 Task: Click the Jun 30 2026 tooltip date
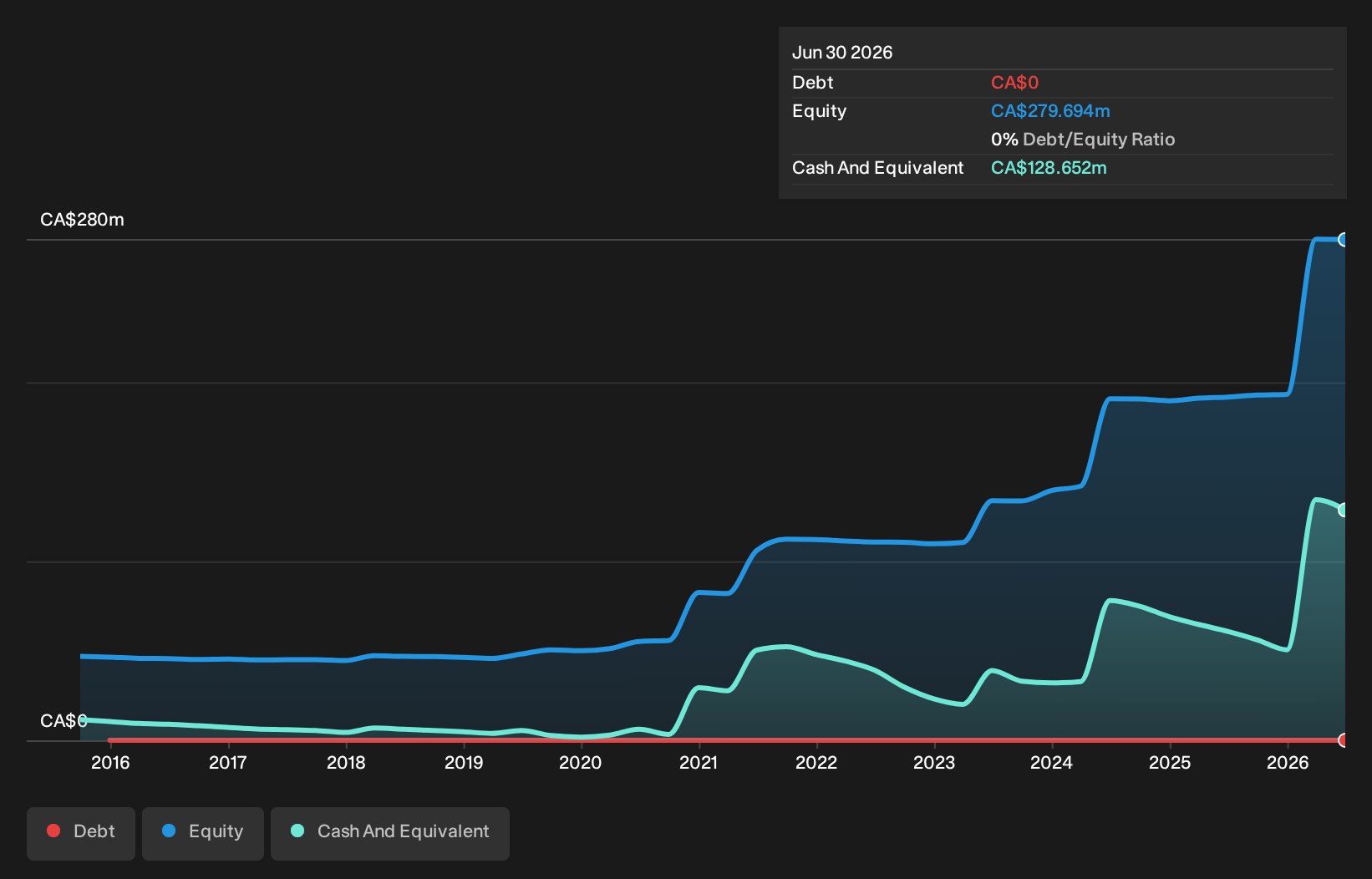(x=842, y=53)
